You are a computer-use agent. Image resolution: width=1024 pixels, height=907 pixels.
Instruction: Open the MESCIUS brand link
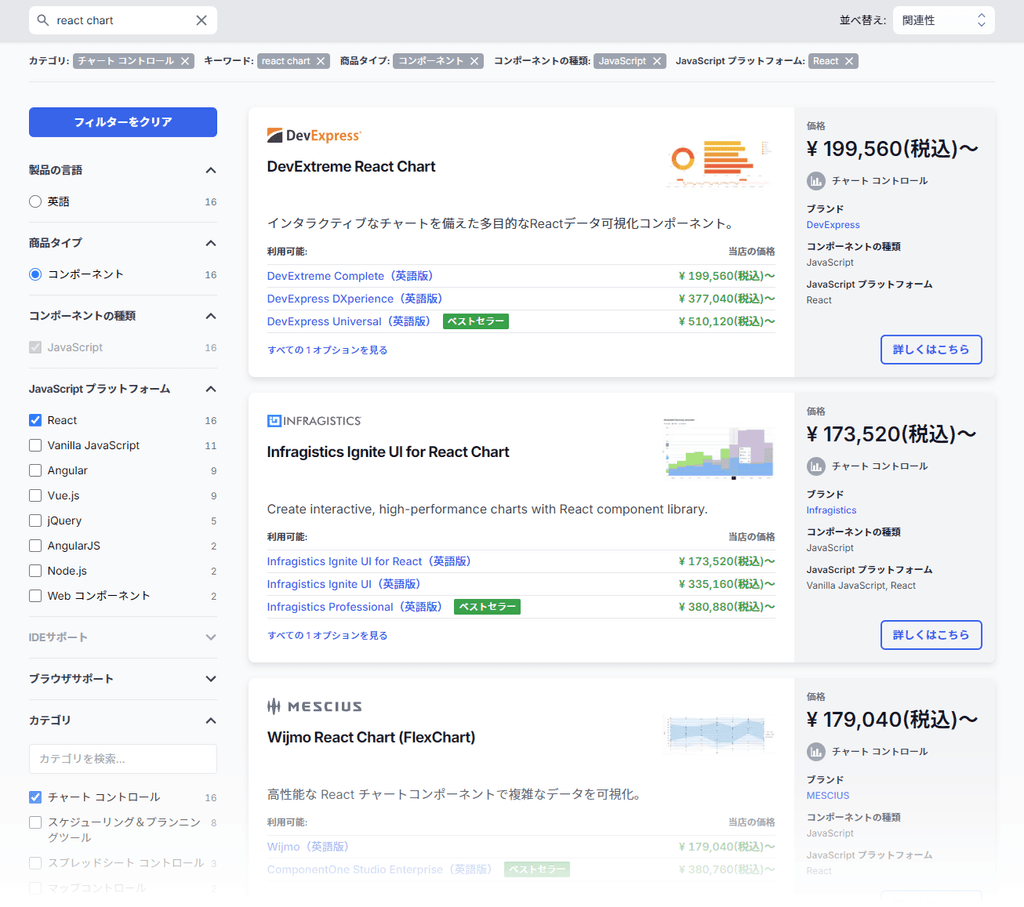coord(827,795)
